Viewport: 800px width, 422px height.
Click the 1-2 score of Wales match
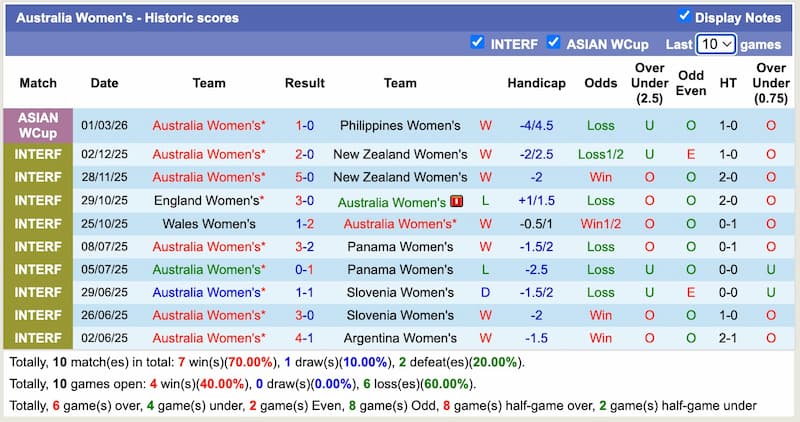304,224
